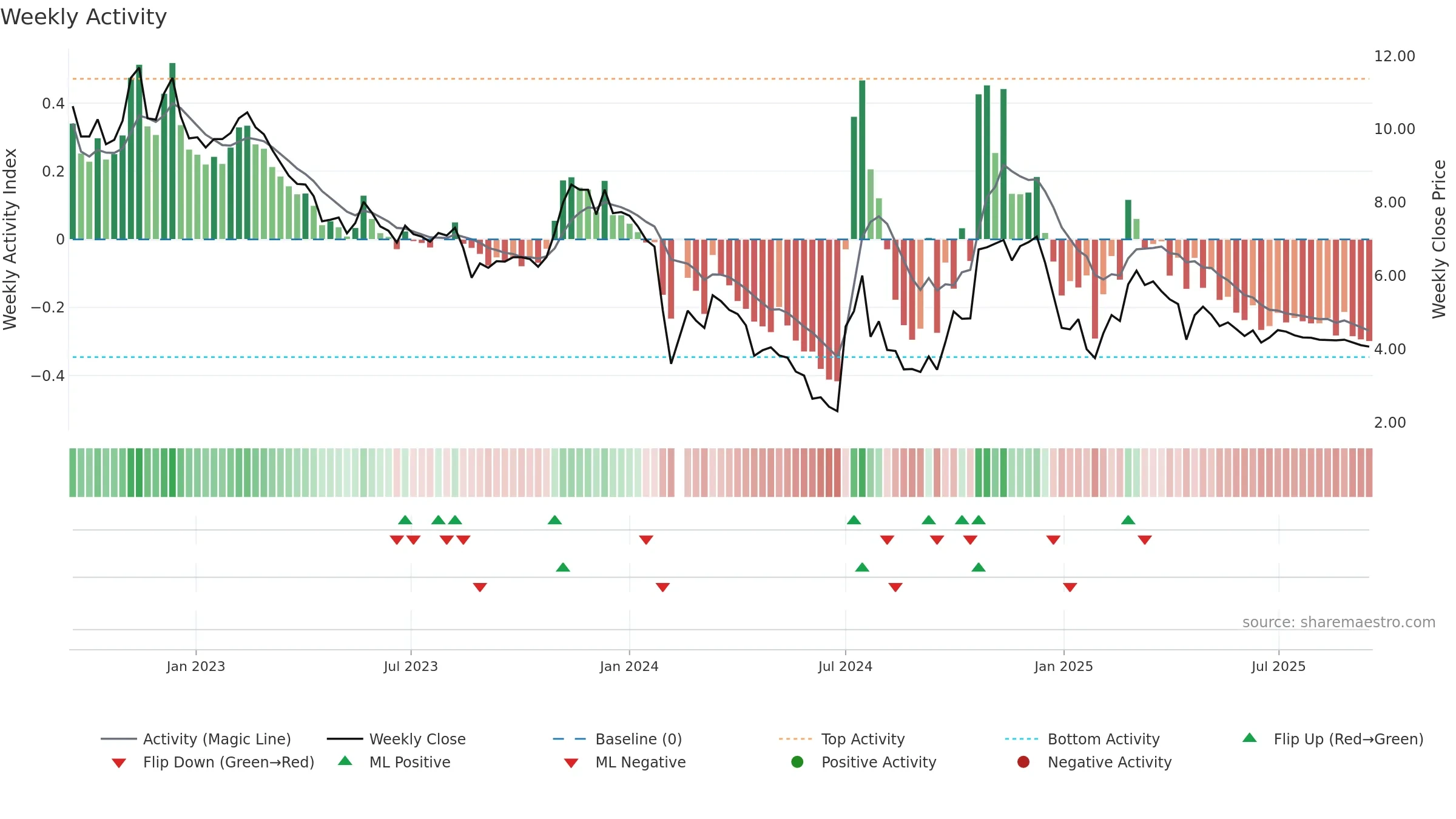Click the ML Negative legend label text
Screen dimensions: 1456x819
coord(641,762)
